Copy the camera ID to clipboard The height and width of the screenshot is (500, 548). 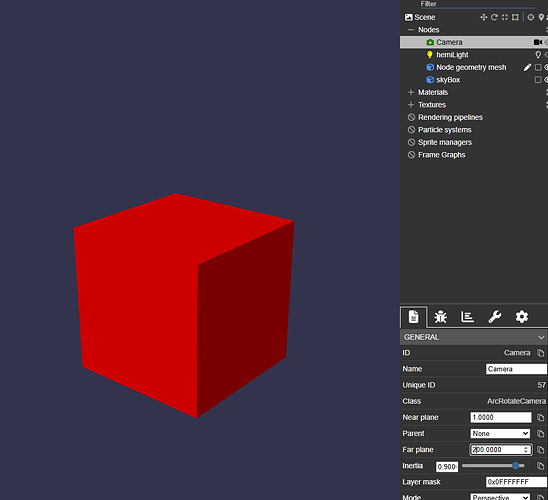coord(541,353)
